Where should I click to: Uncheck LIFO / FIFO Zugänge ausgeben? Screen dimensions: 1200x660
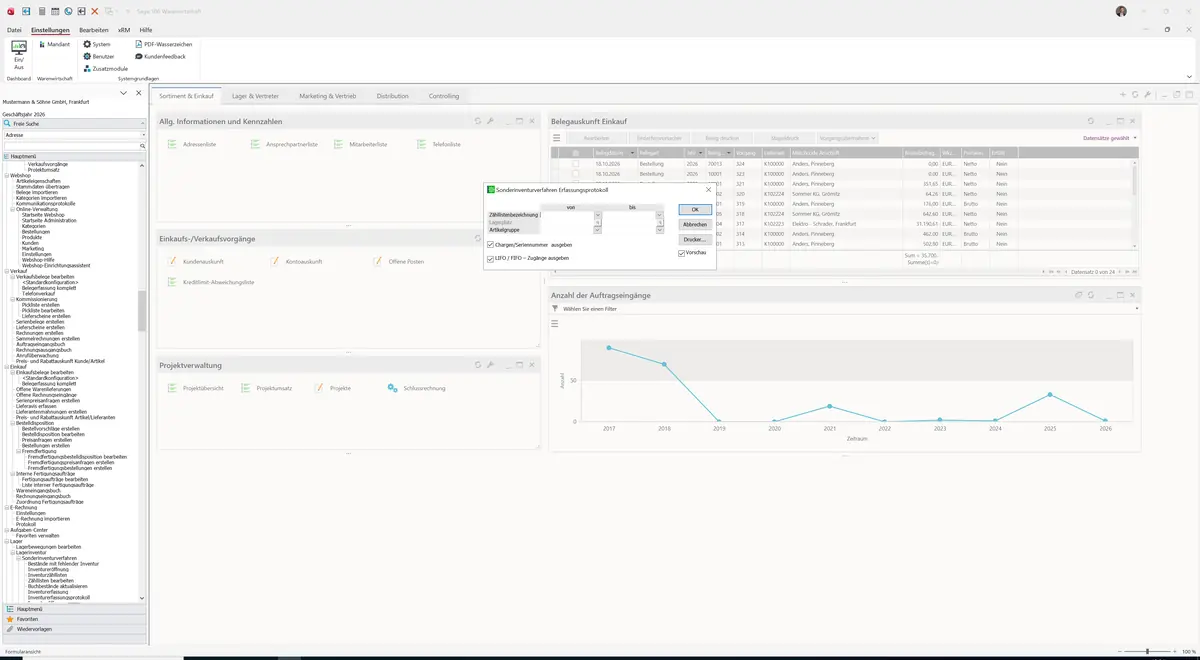pyautogui.click(x=491, y=258)
